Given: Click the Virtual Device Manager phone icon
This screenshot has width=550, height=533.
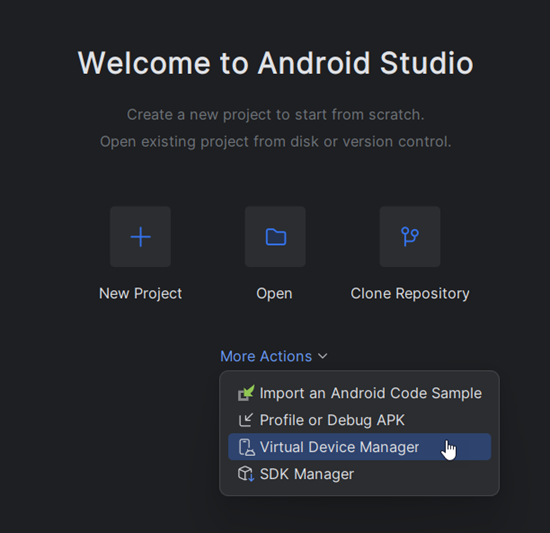Looking at the screenshot, I should point(247,447).
